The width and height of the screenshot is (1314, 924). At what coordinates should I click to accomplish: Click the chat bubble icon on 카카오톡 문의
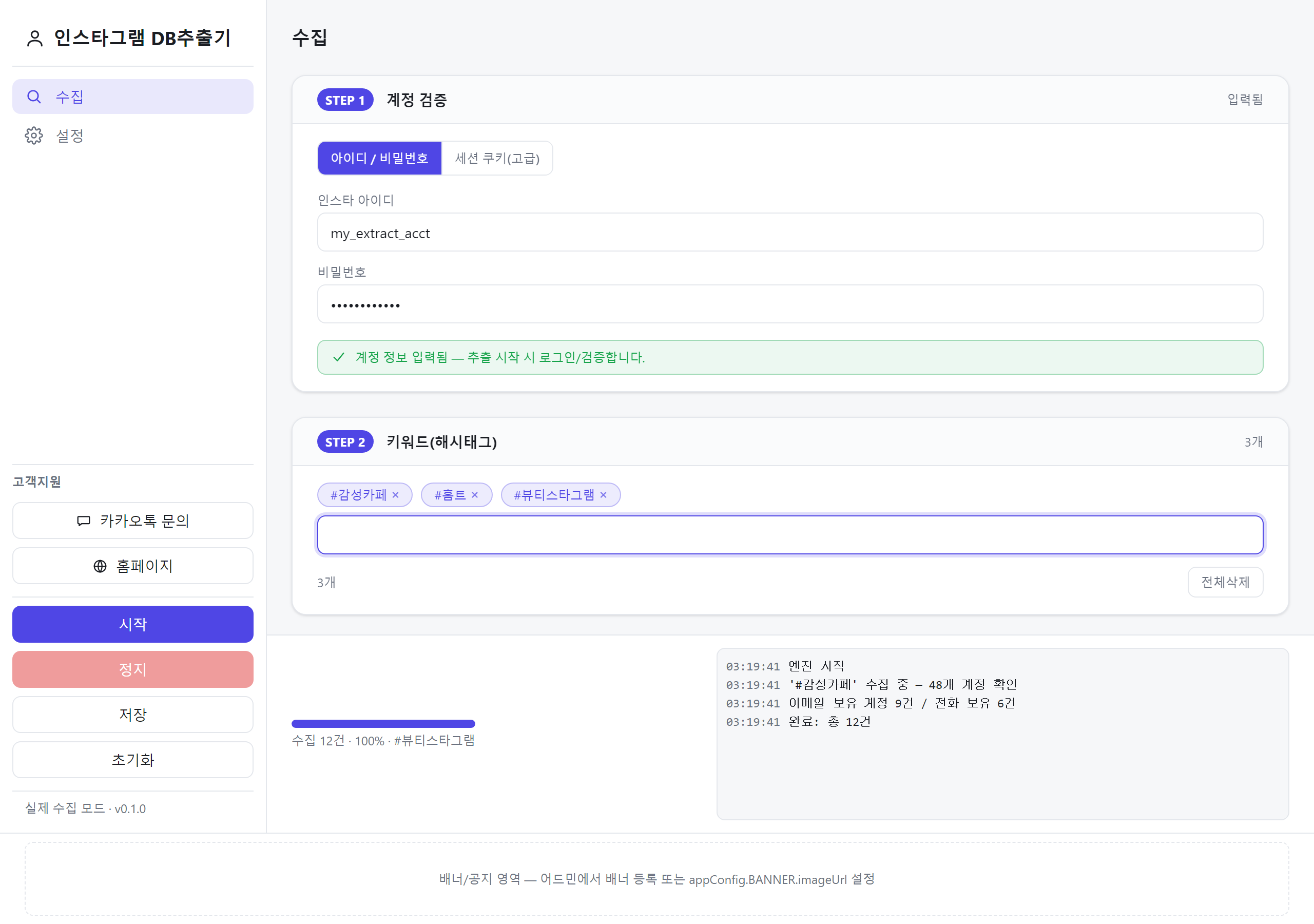coord(84,521)
